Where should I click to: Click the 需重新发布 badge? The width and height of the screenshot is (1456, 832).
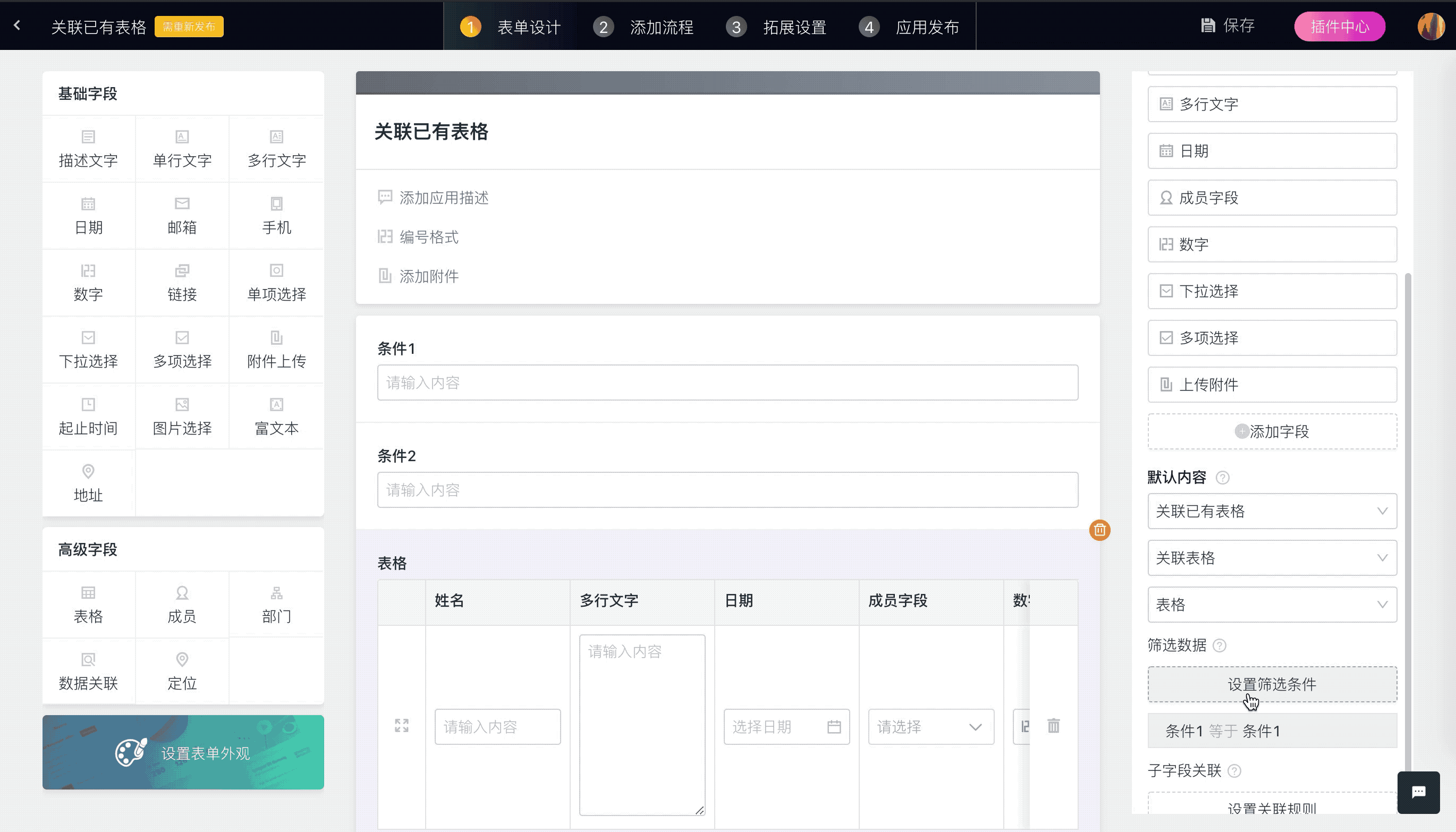coord(189,27)
